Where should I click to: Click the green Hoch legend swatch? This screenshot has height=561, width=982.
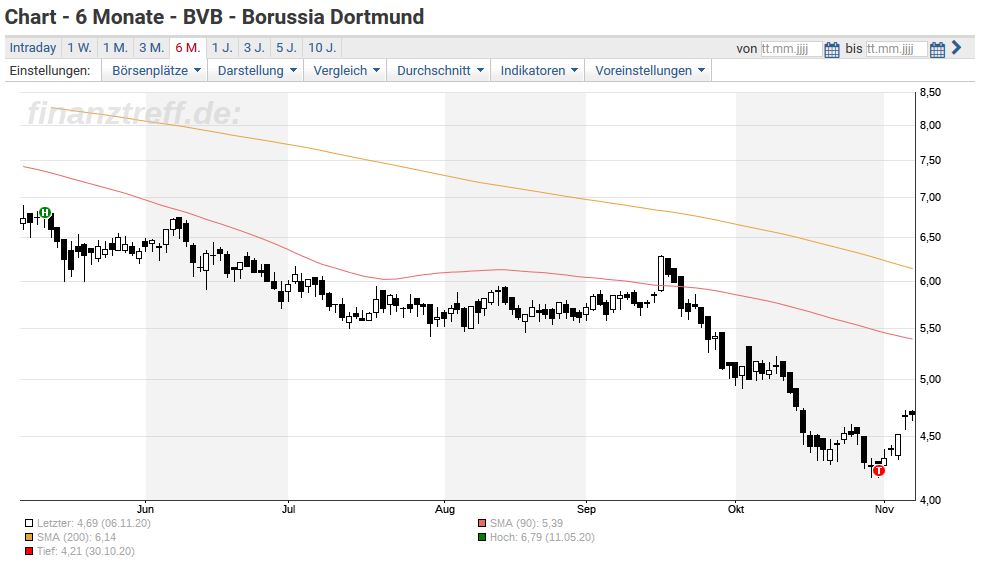(482, 537)
